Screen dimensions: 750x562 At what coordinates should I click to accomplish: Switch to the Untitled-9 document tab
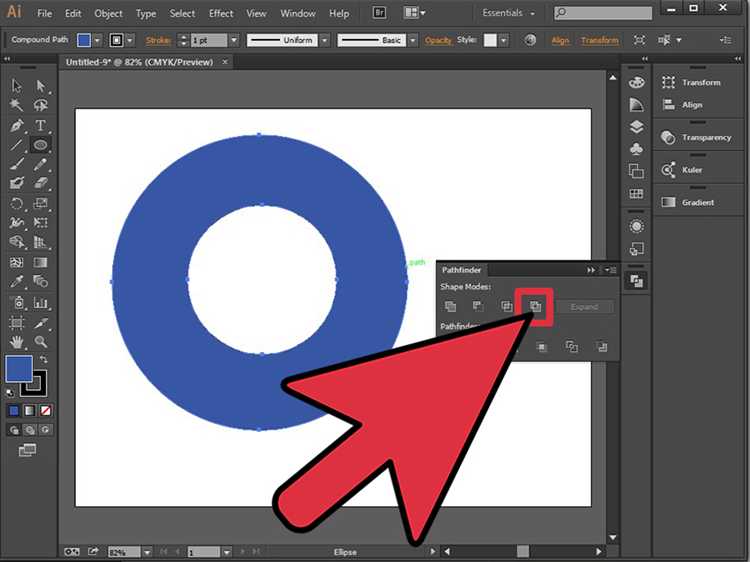pyautogui.click(x=140, y=62)
